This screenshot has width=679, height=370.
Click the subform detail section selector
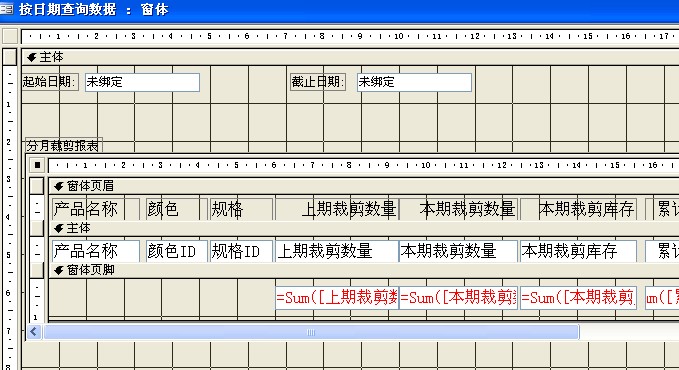[37, 228]
